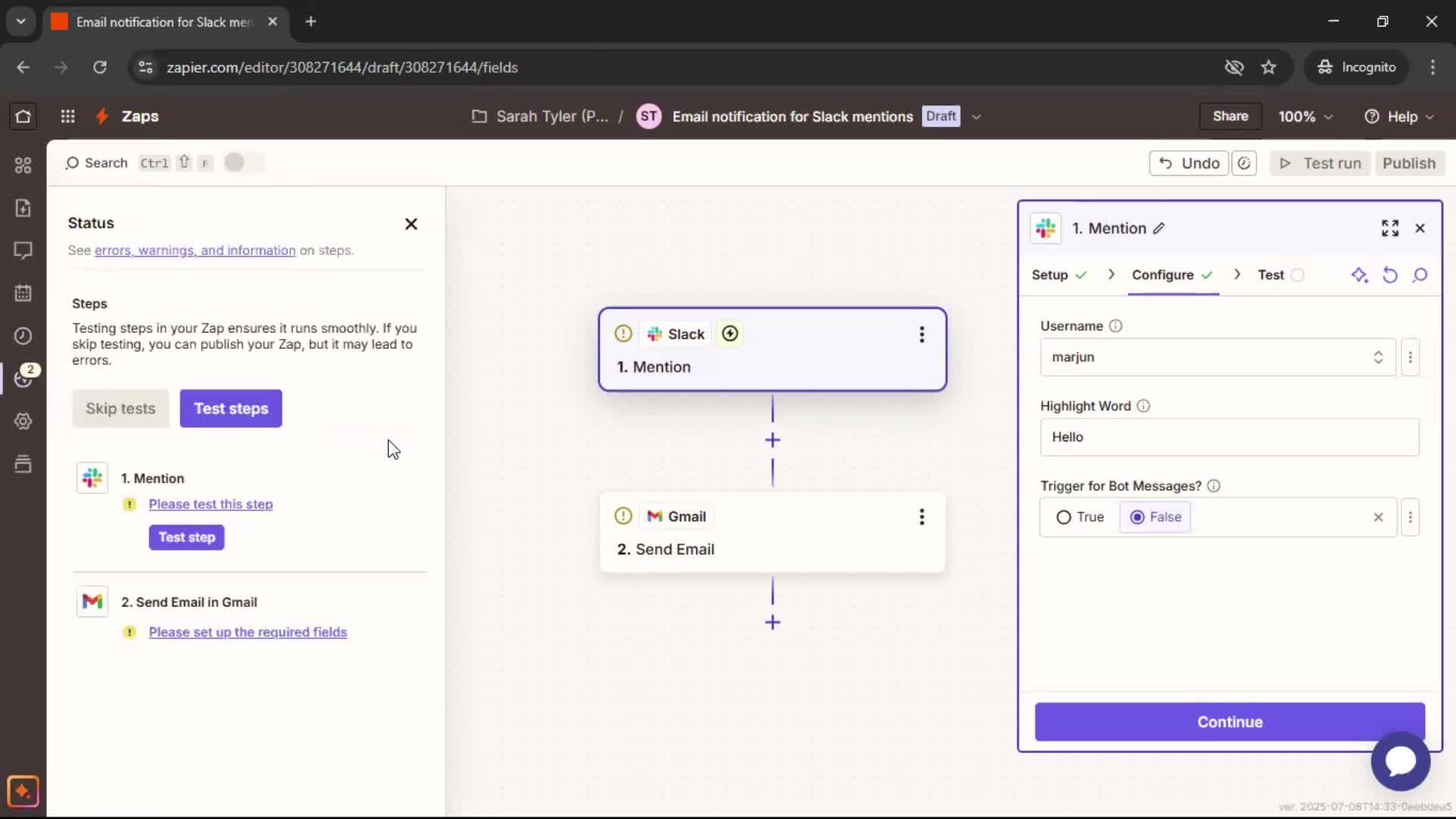The image size is (1456, 819).
Task: Click the Undo button
Action: point(1189,163)
